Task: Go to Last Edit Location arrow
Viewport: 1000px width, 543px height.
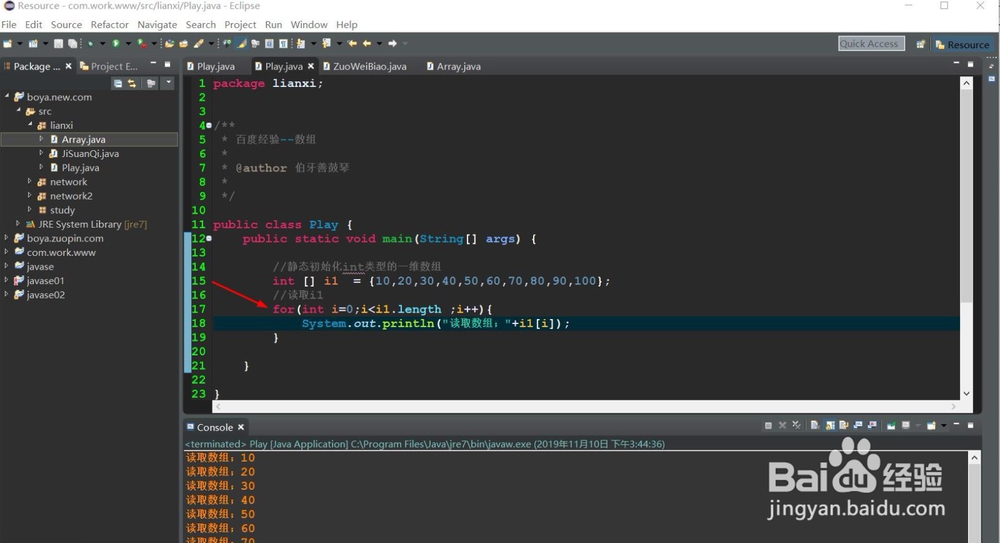Action: [x=352, y=44]
